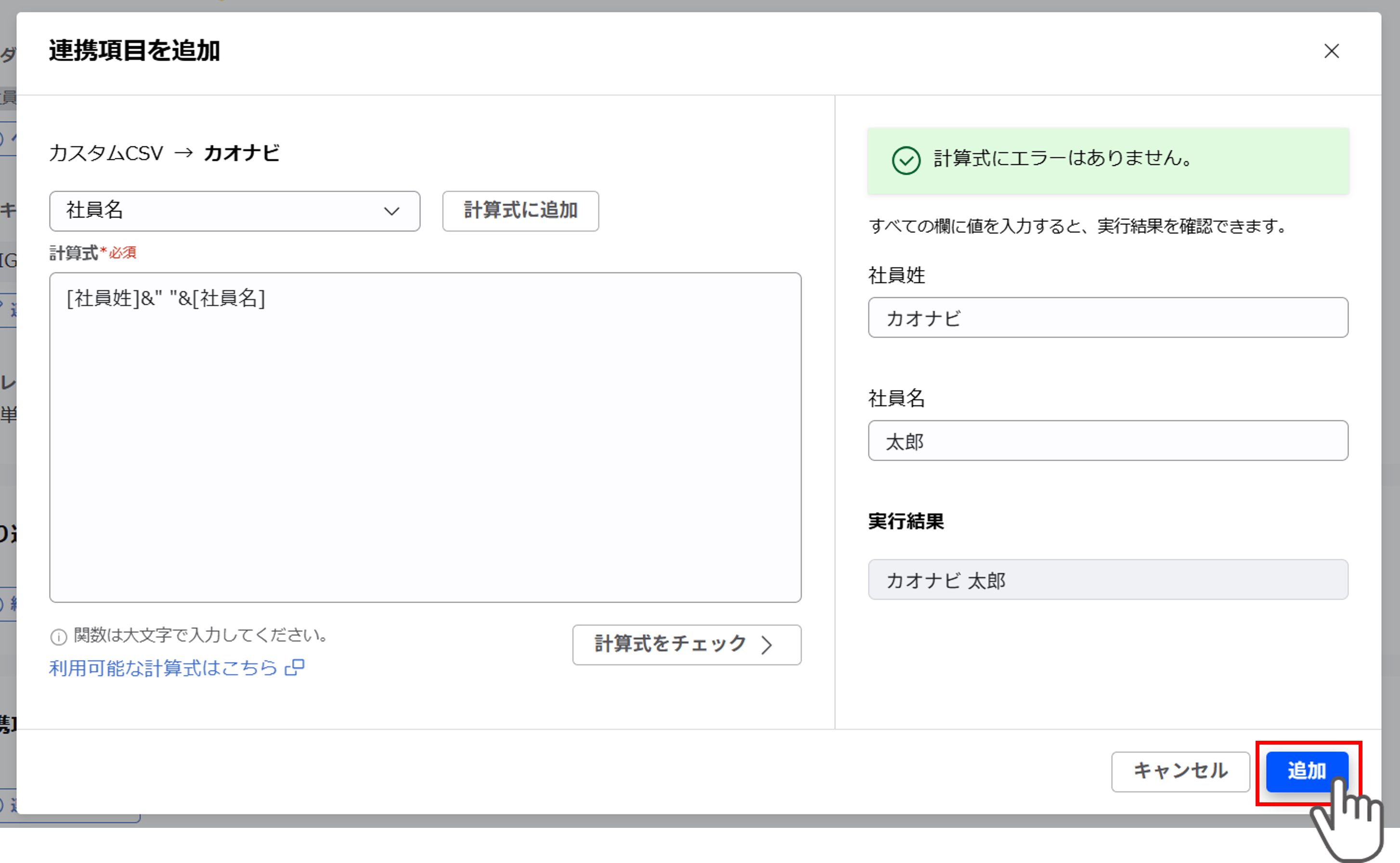Click the bold カオナビ destination label
Screen dimensions: 1400x863
pos(241,153)
